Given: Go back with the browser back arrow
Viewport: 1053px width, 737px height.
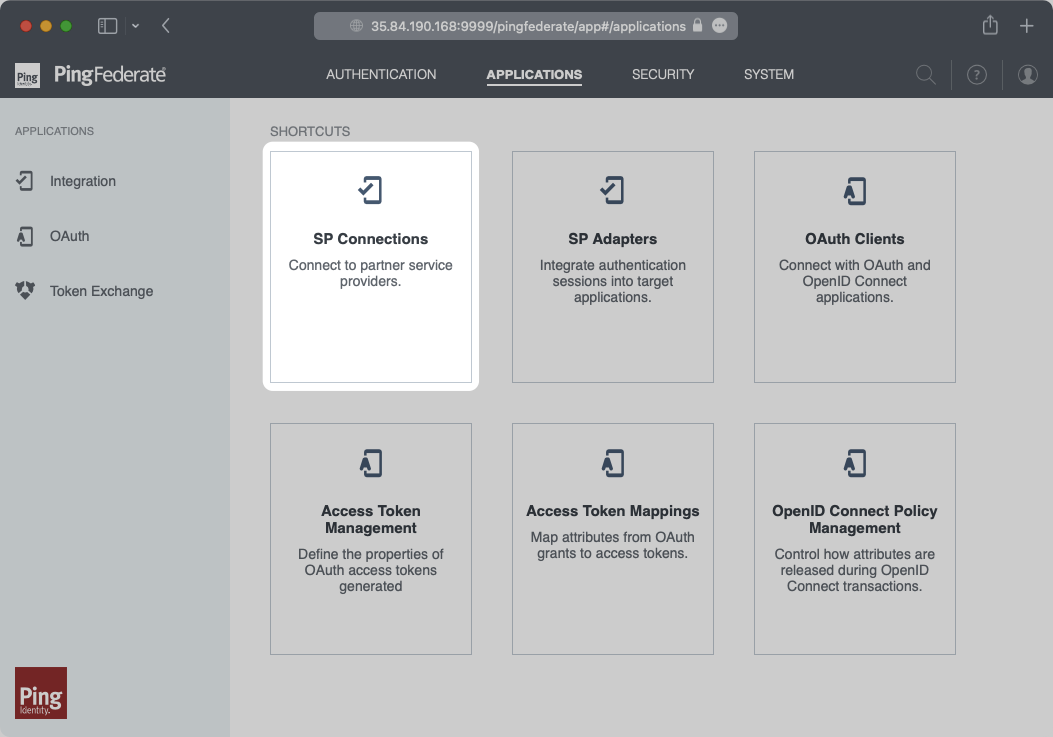Looking at the screenshot, I should click(166, 26).
